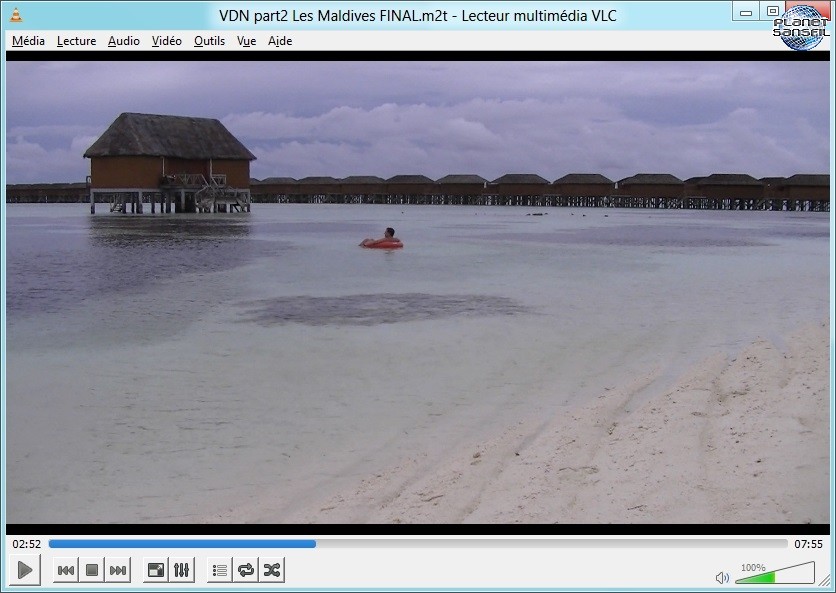Toggle loop repeat mode
Viewport: 836px width, 593px height.
(x=246, y=570)
